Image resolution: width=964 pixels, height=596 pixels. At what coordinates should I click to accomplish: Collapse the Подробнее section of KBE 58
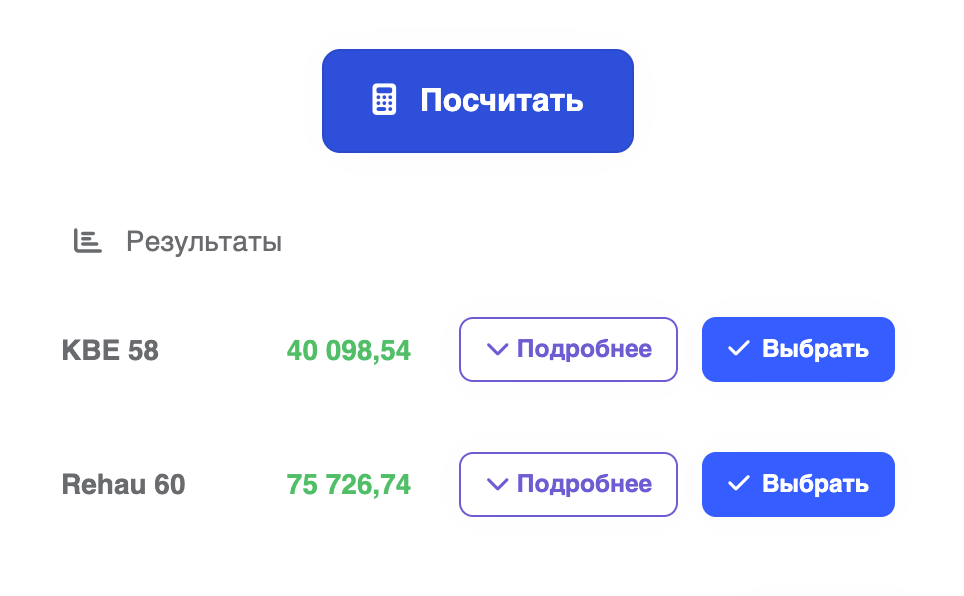(x=568, y=349)
